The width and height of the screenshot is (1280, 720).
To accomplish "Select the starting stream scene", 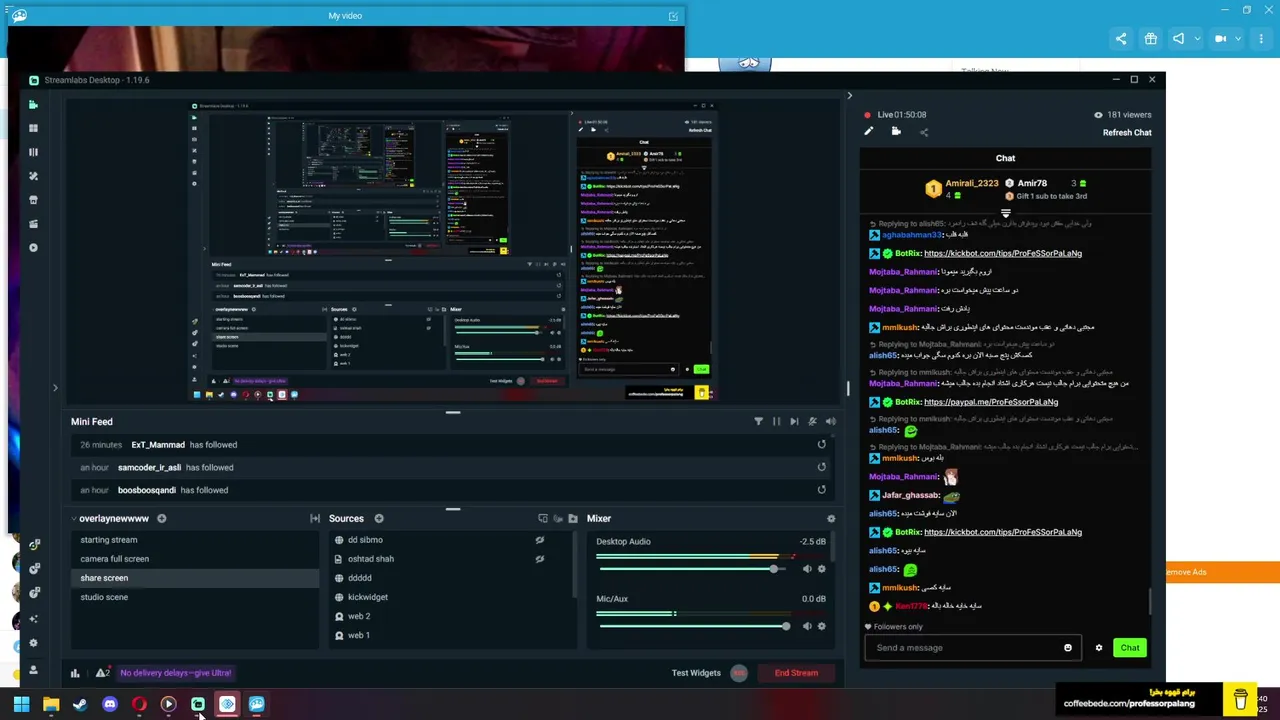I will 196,540.
